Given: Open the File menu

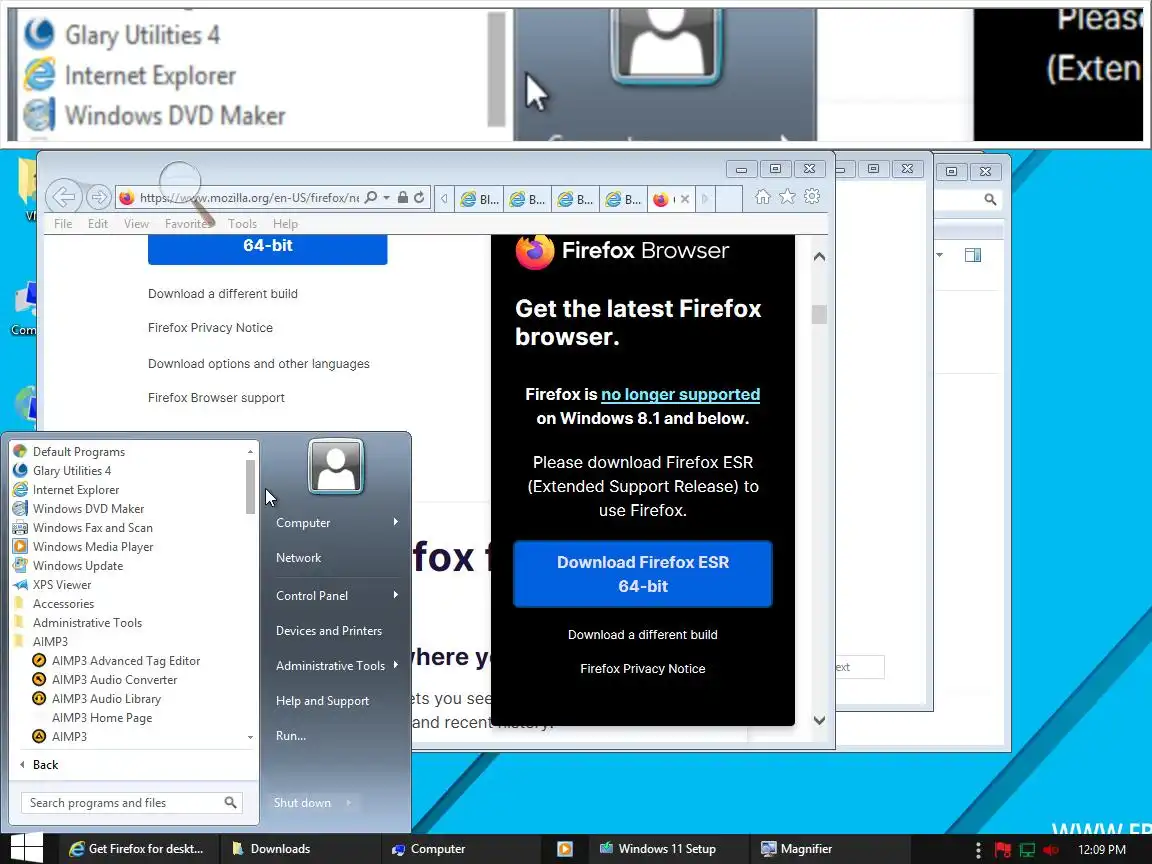Looking at the screenshot, I should point(63,224).
